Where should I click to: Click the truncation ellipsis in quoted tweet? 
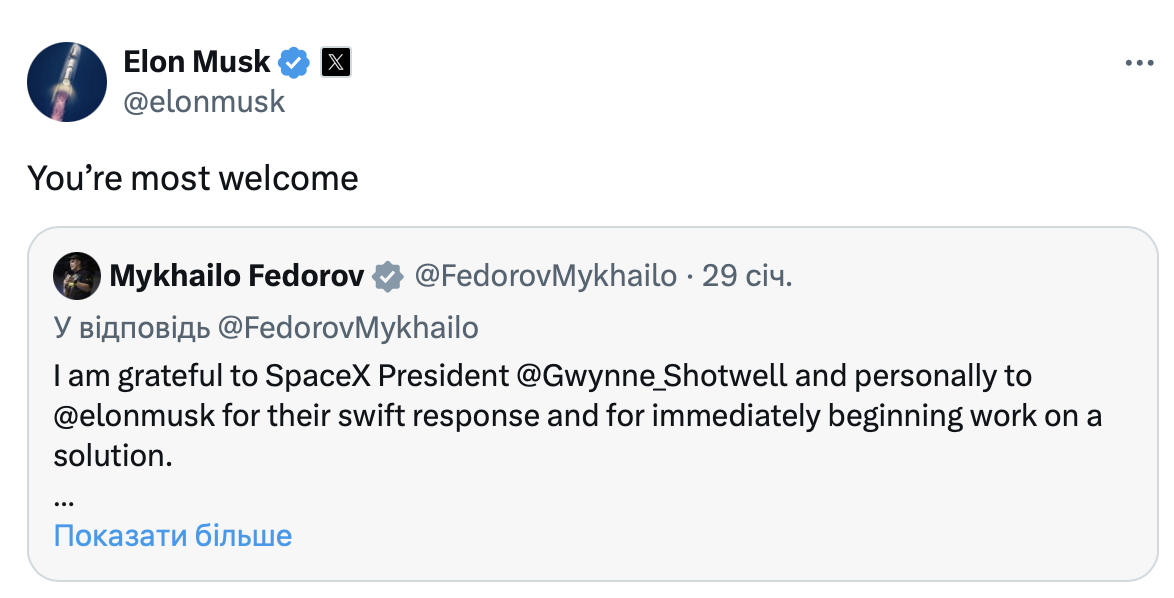pos(64,496)
